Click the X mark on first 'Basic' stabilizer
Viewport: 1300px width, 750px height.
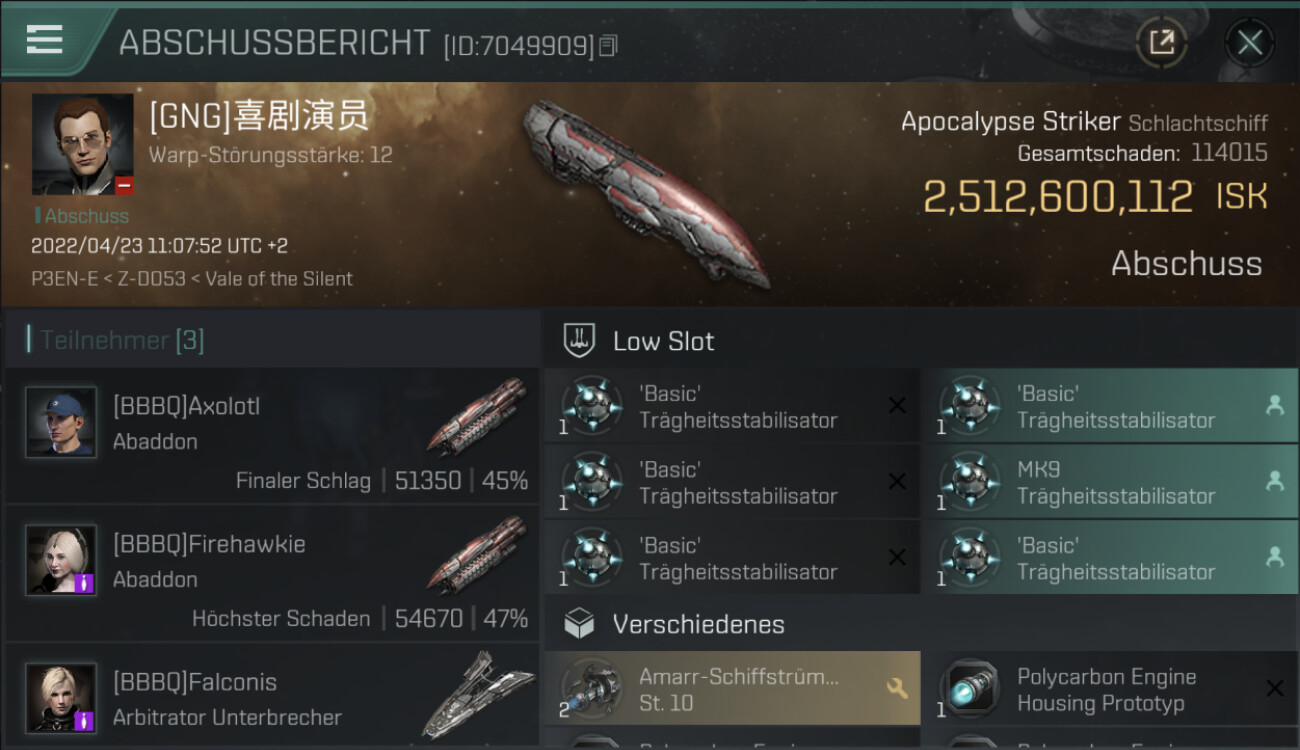897,405
